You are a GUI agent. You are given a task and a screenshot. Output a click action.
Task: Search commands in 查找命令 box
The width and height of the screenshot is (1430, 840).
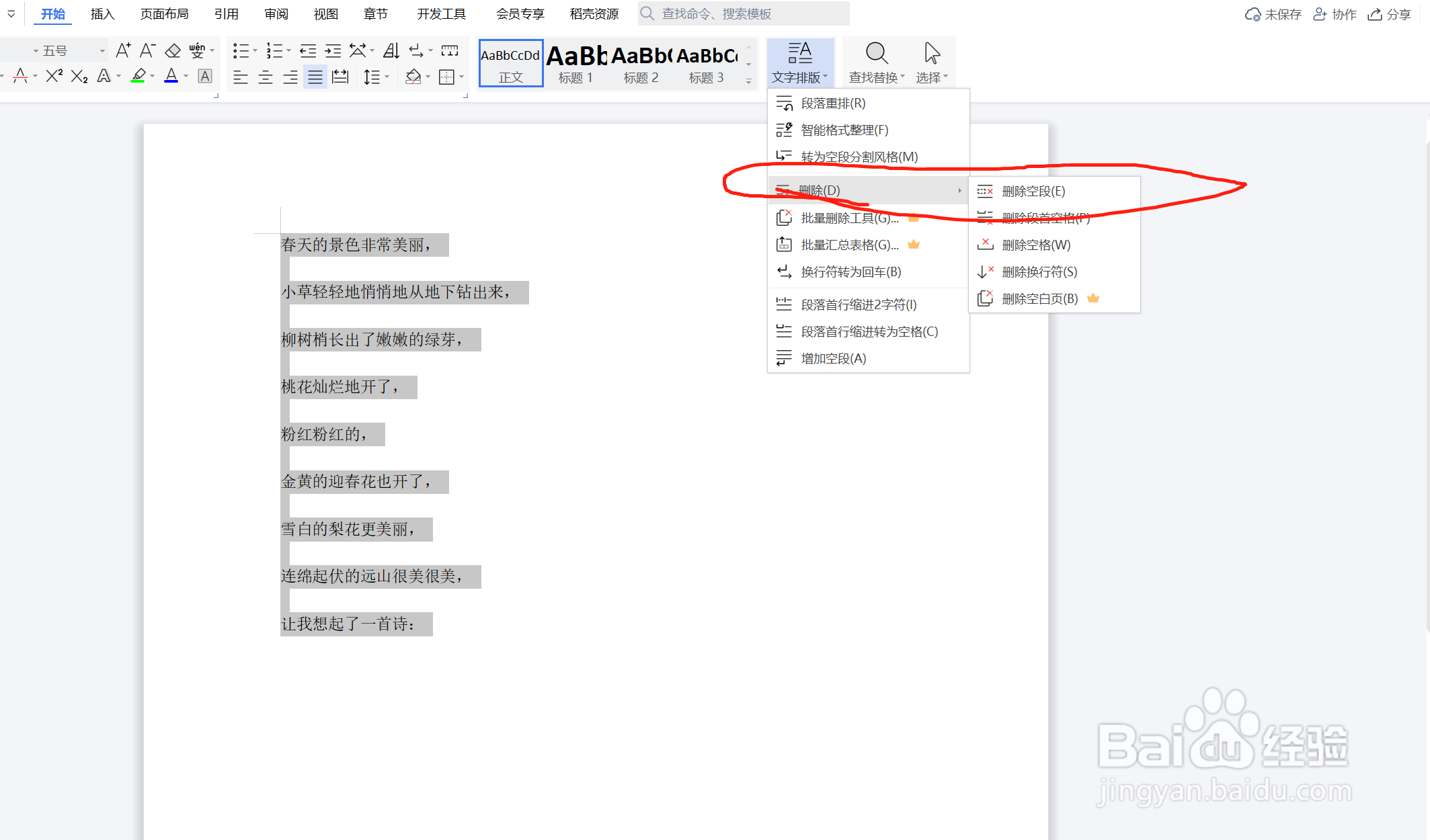point(744,13)
